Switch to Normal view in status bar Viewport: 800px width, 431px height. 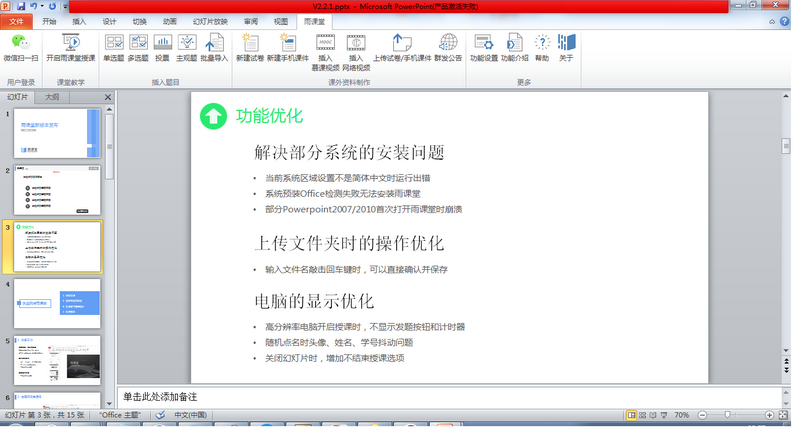tap(632, 415)
